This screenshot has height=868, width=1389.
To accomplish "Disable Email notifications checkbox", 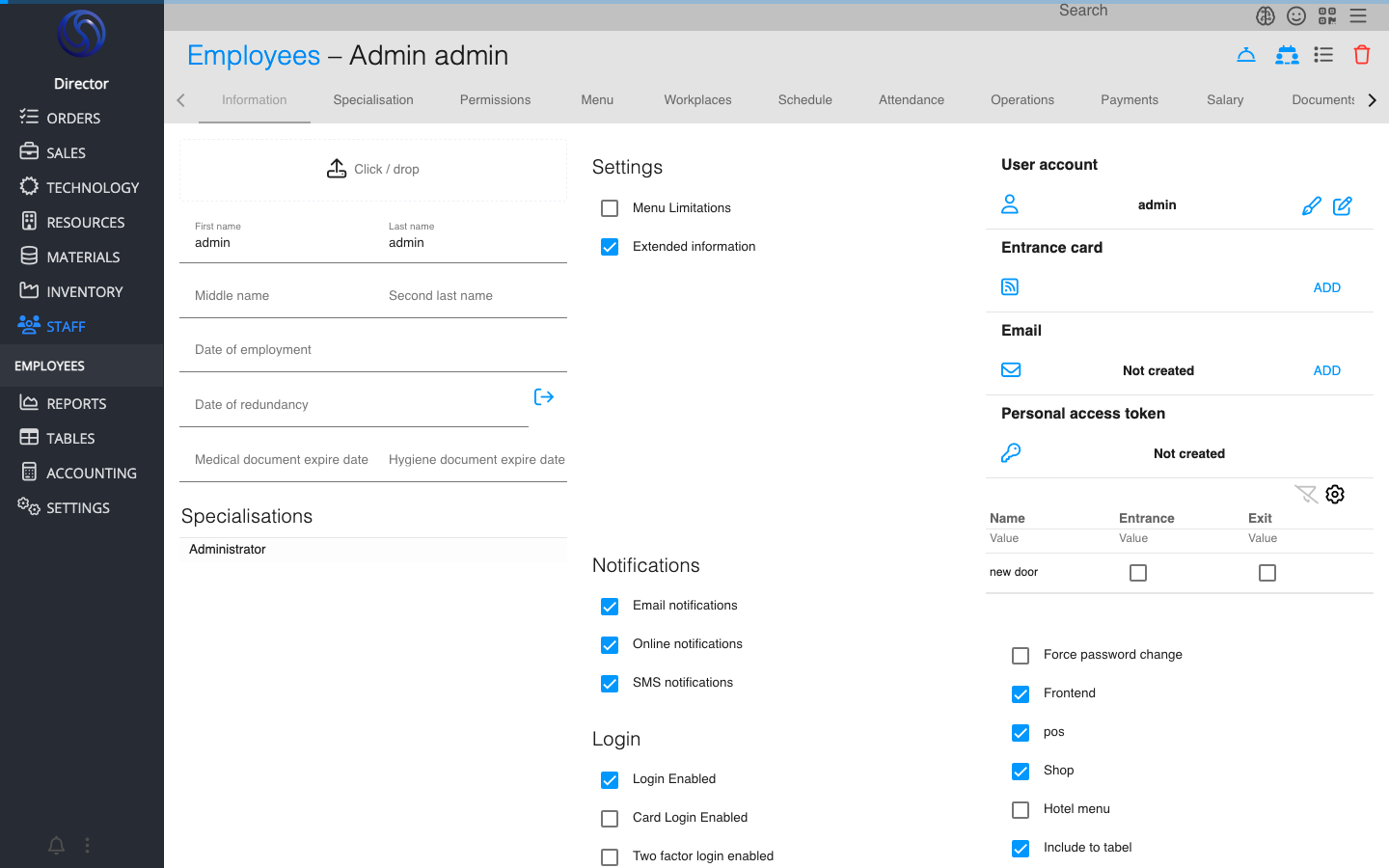I will (610, 607).
